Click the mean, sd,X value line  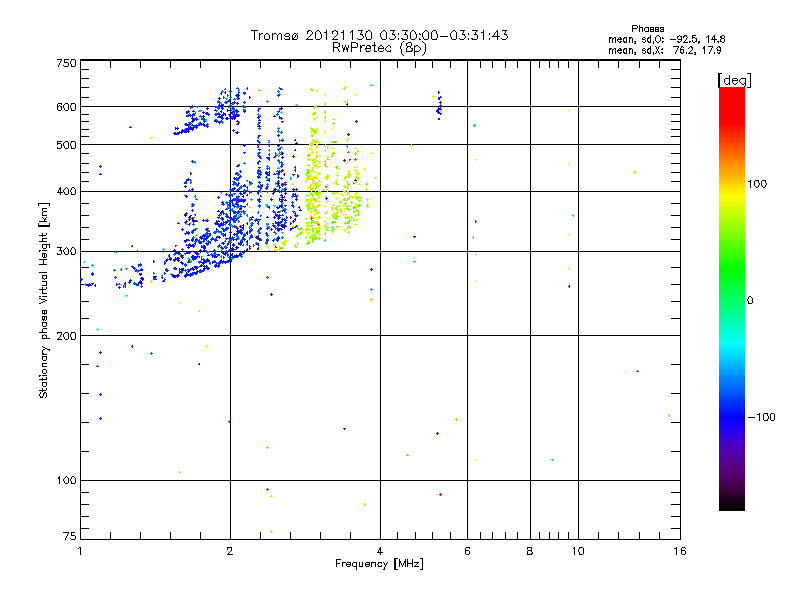(664, 51)
